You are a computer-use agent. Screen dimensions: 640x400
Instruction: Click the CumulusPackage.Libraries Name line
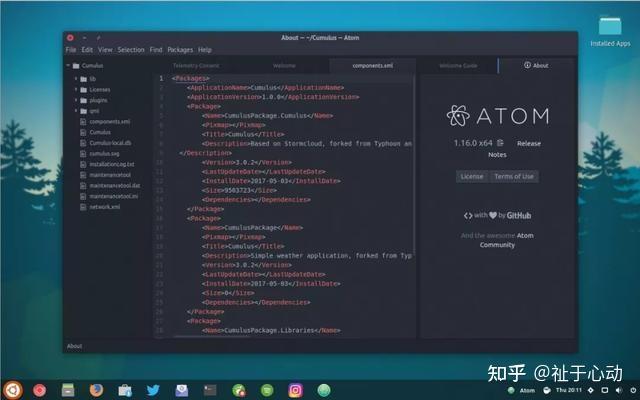tap(271, 330)
